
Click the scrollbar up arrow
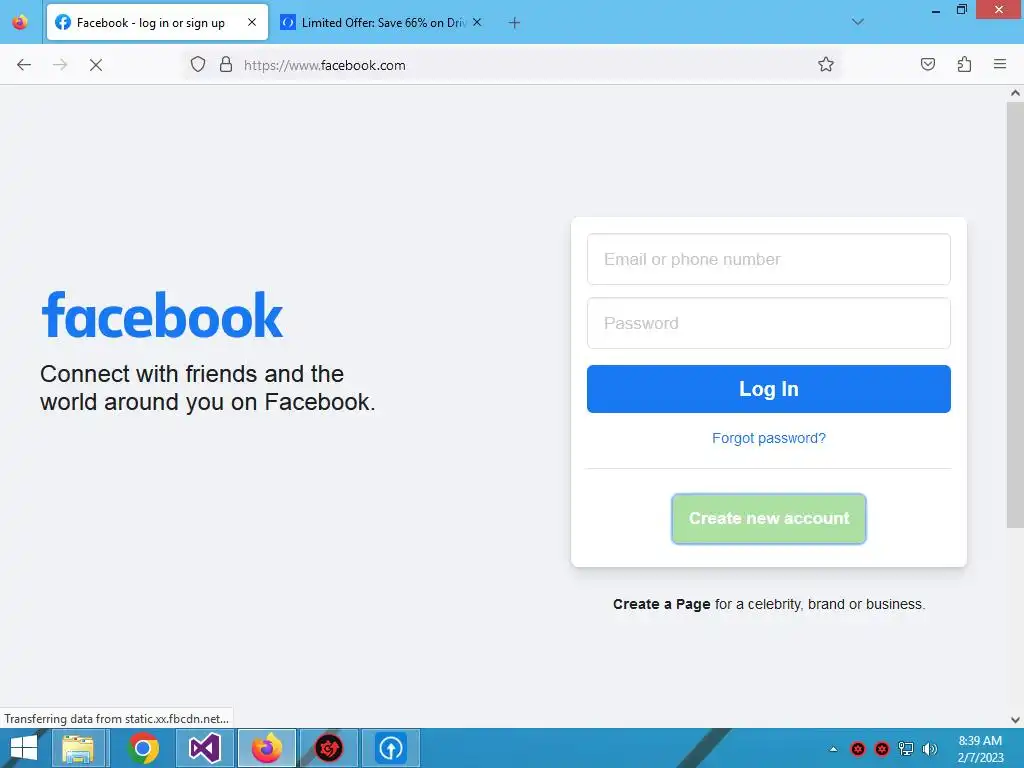1015,93
